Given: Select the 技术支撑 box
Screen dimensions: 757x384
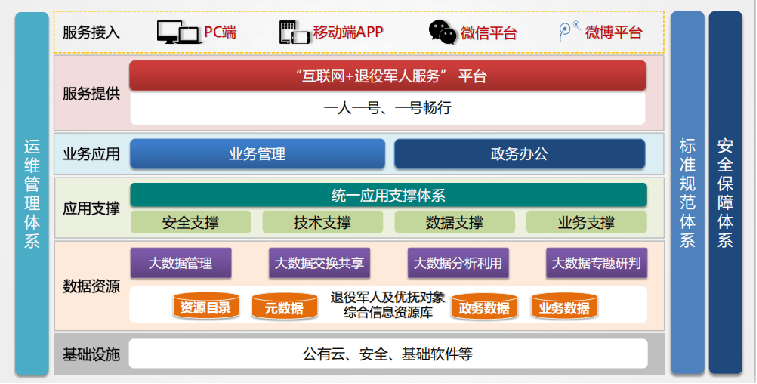Looking at the screenshot, I should click(322, 222).
